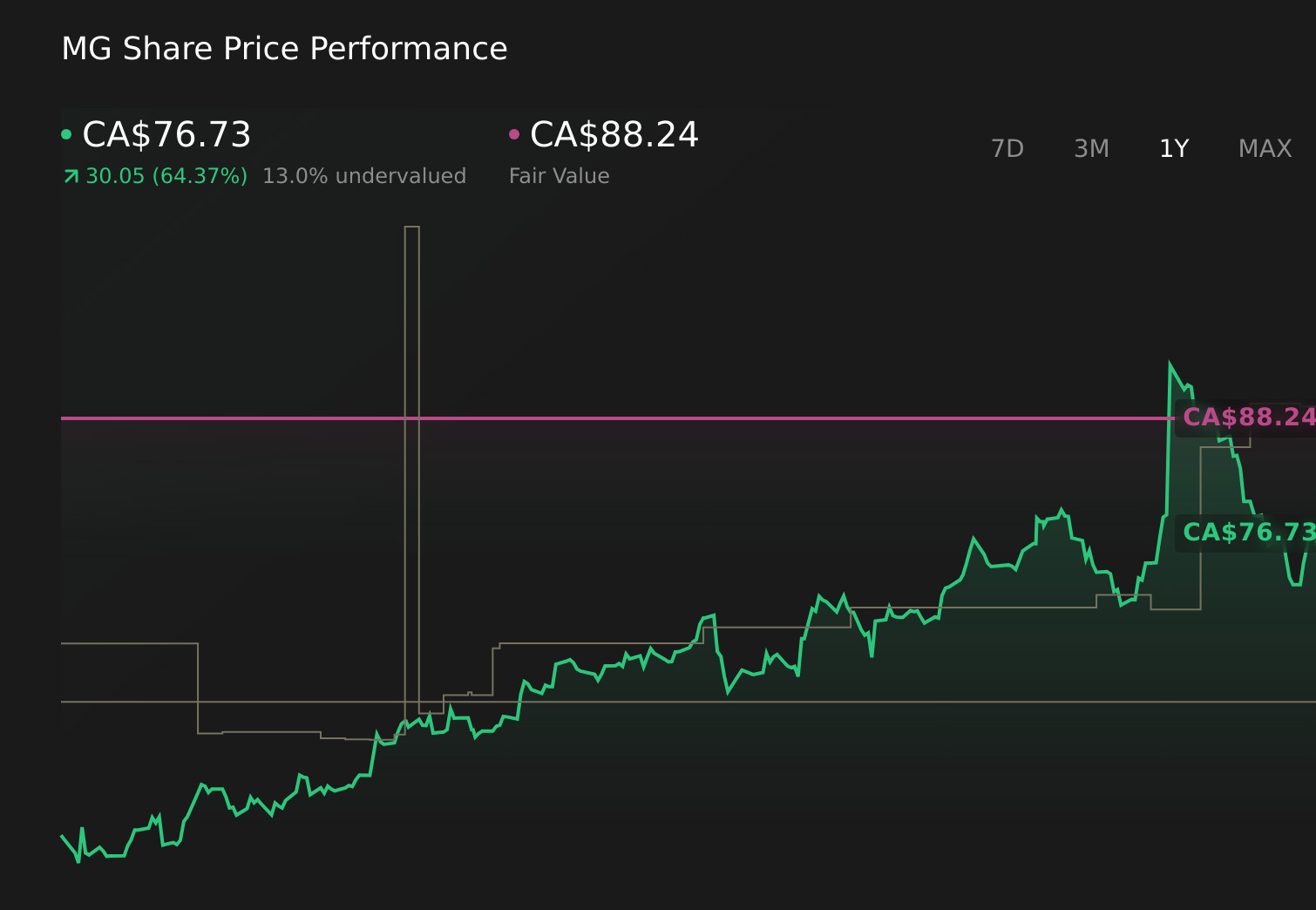The height and width of the screenshot is (910, 1316).
Task: Click the Fair Value caption text
Action: coord(559,176)
